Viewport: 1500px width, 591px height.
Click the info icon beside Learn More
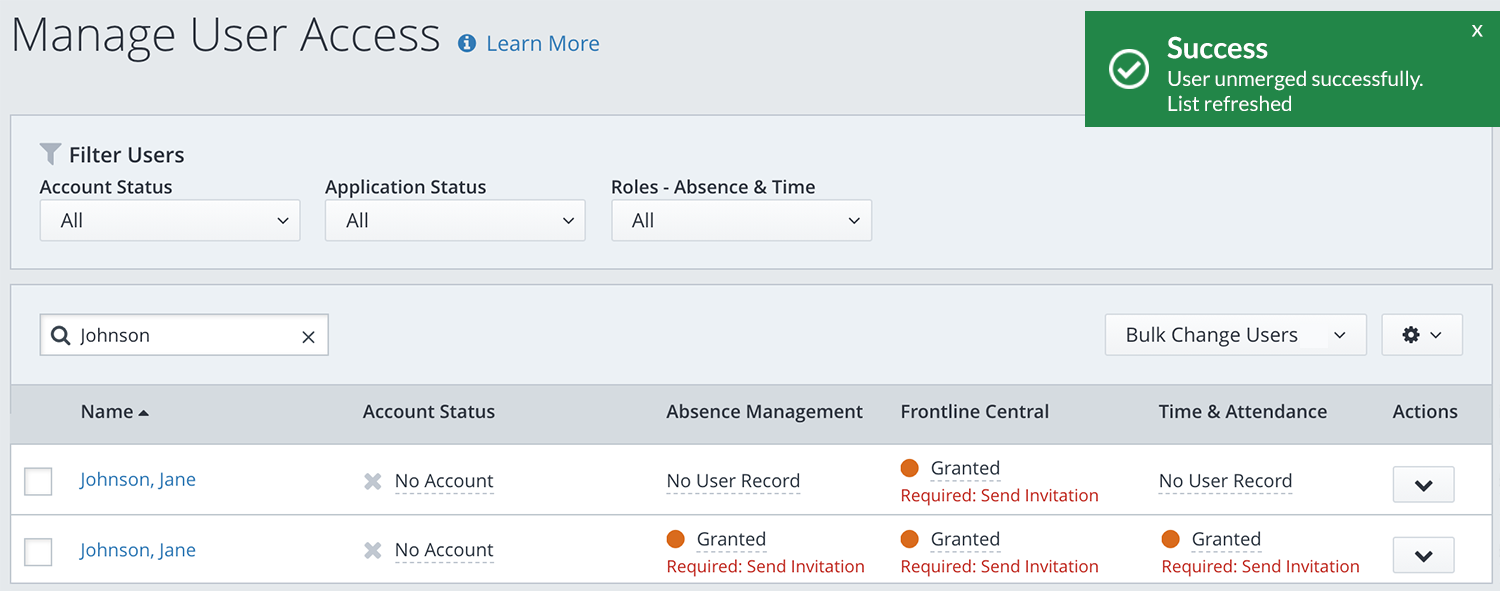click(x=466, y=43)
